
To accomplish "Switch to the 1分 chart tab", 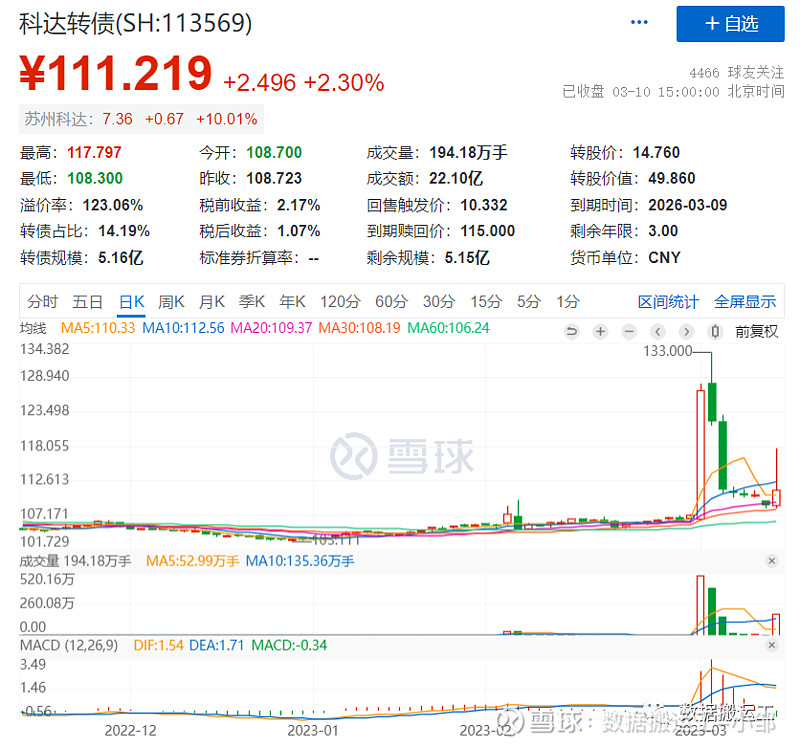I will [568, 302].
